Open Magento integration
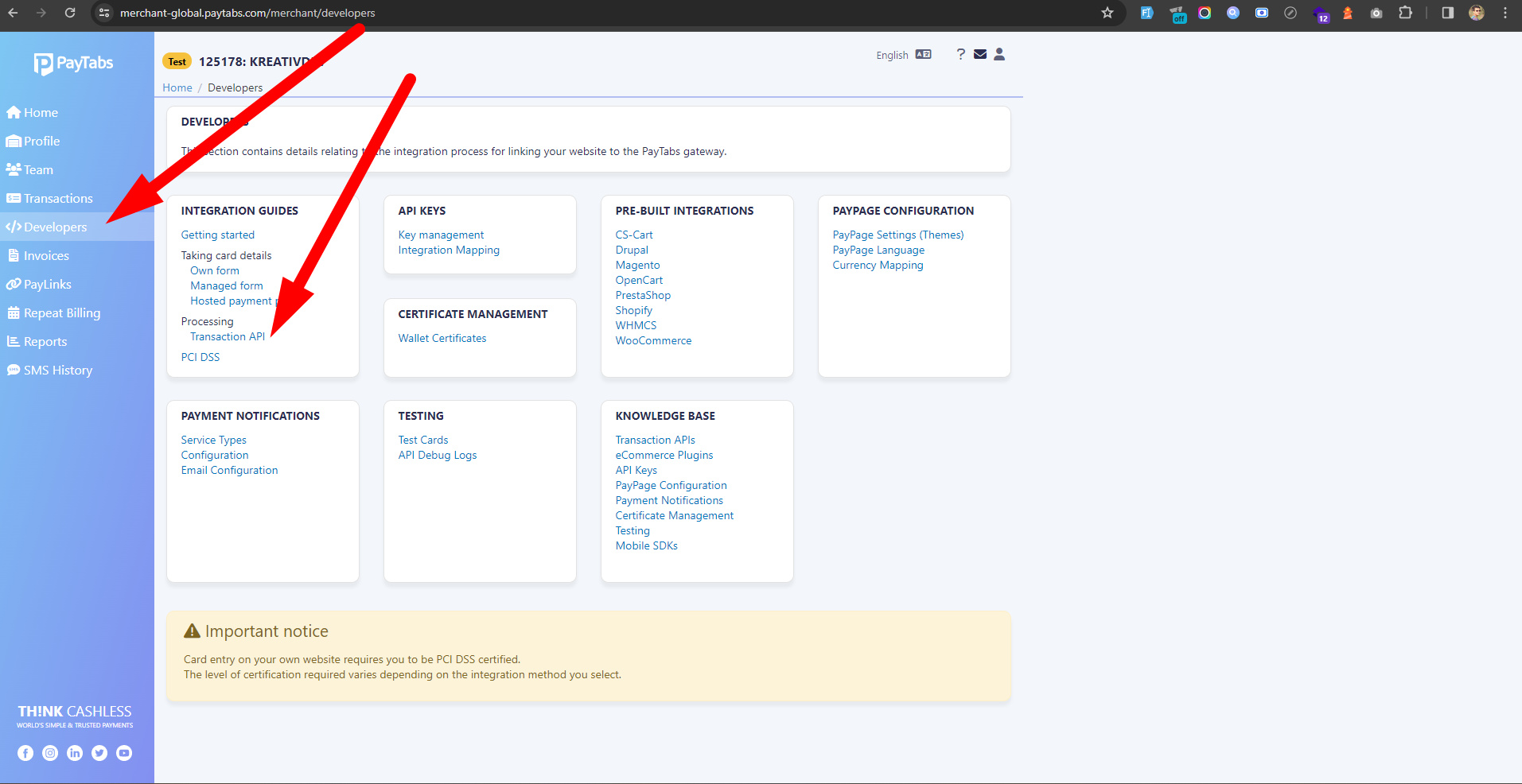Image resolution: width=1522 pixels, height=784 pixels. pyautogui.click(x=637, y=265)
